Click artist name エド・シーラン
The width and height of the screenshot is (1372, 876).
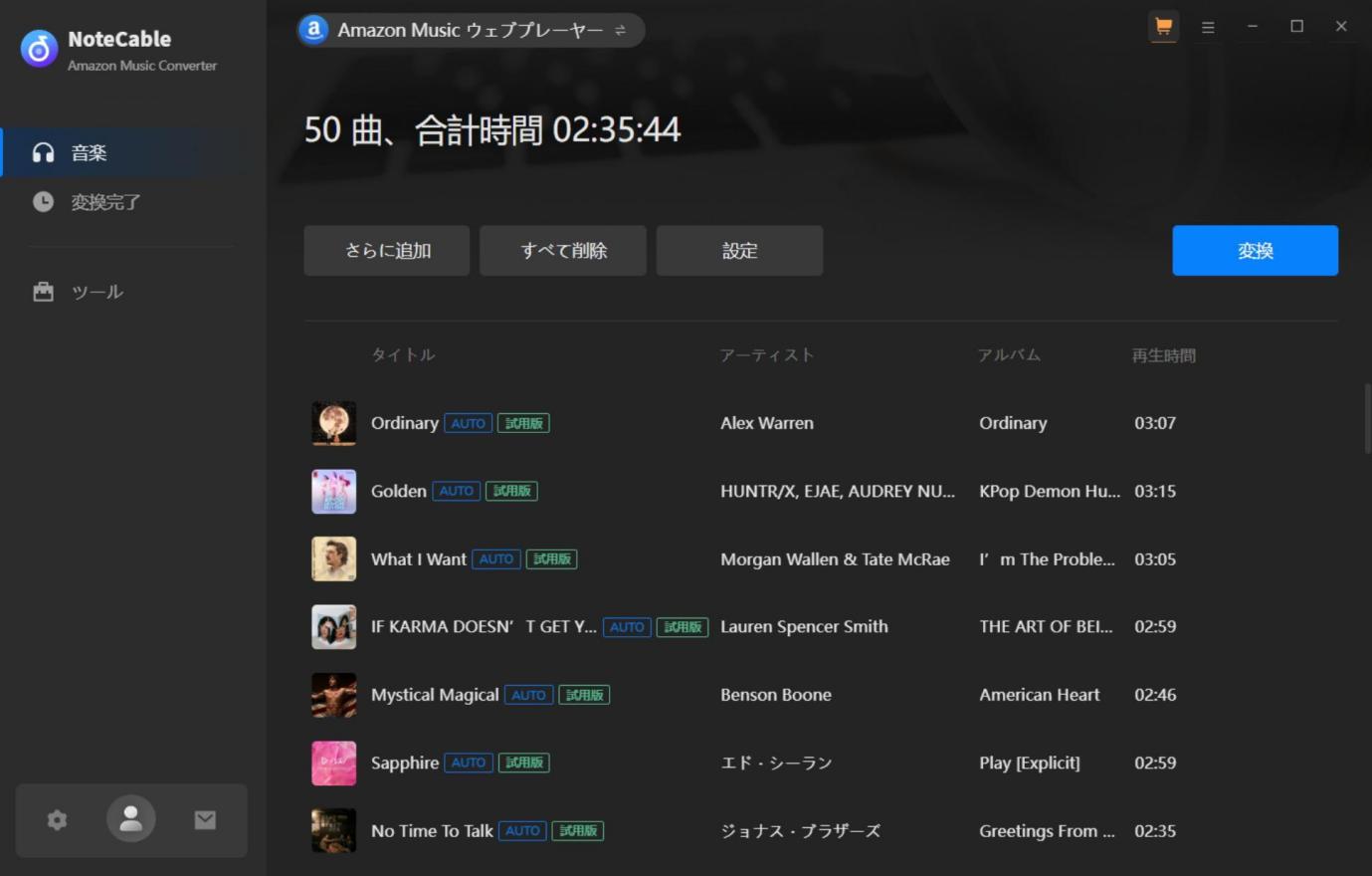[x=776, y=763]
